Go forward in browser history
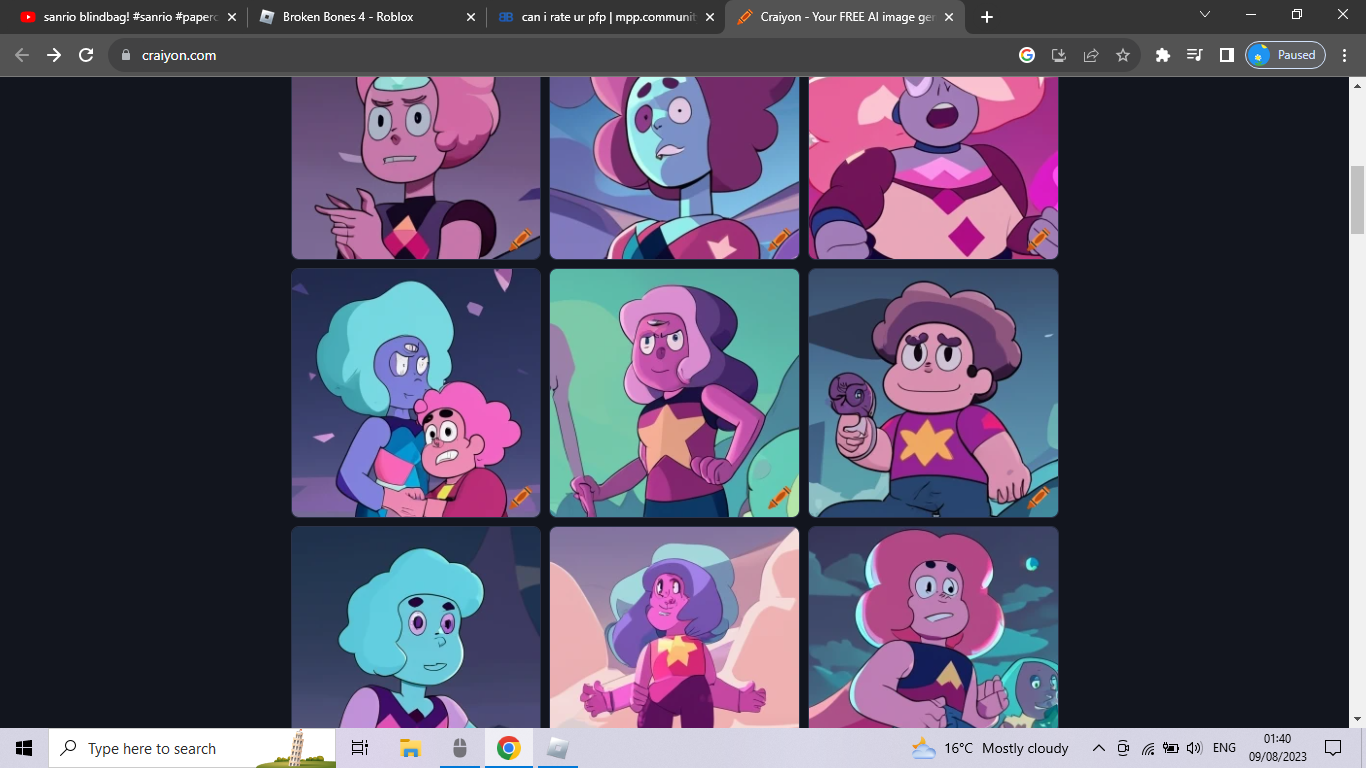 coord(54,55)
